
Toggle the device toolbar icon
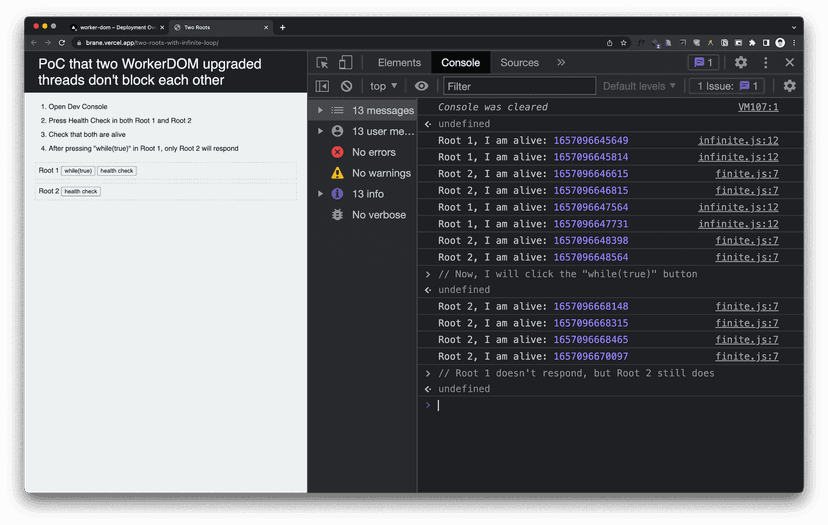[345, 63]
